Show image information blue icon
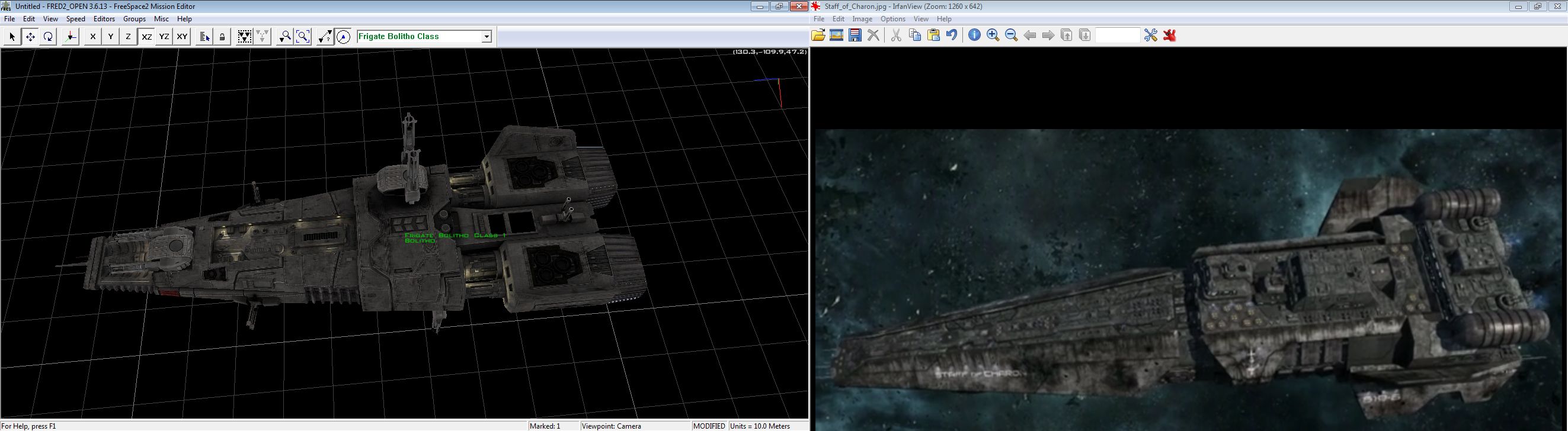 (975, 36)
